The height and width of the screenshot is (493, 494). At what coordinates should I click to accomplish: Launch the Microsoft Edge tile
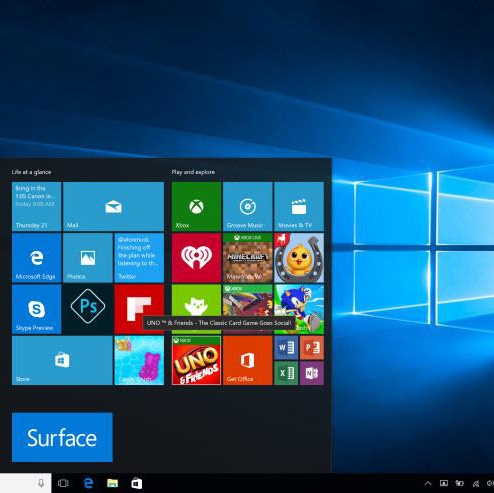[36, 258]
